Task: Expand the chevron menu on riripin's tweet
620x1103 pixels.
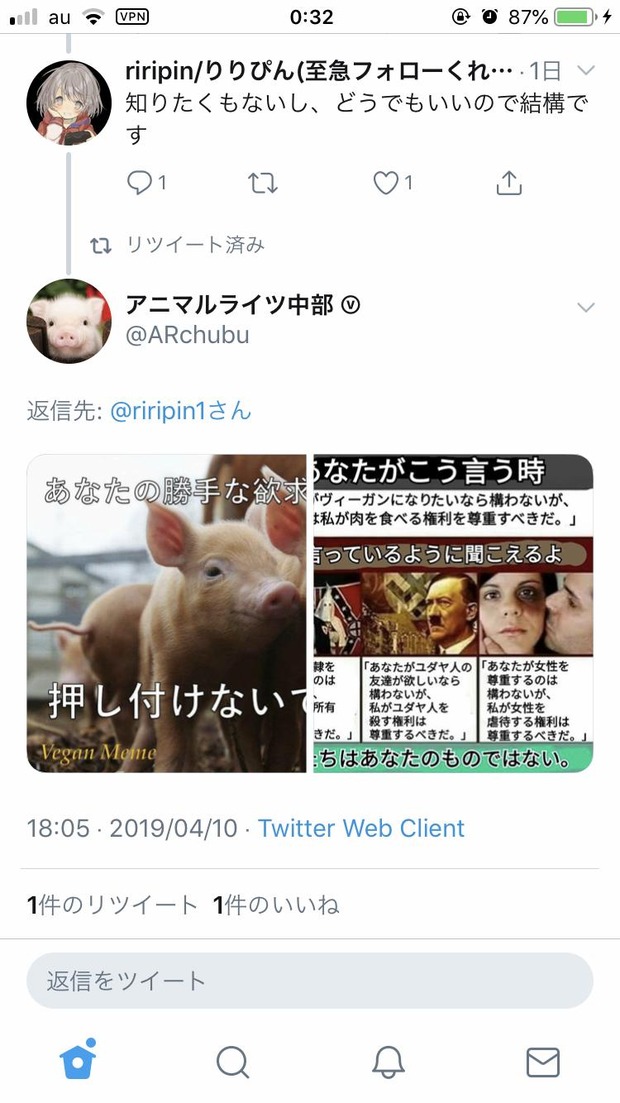Action: coord(586,70)
